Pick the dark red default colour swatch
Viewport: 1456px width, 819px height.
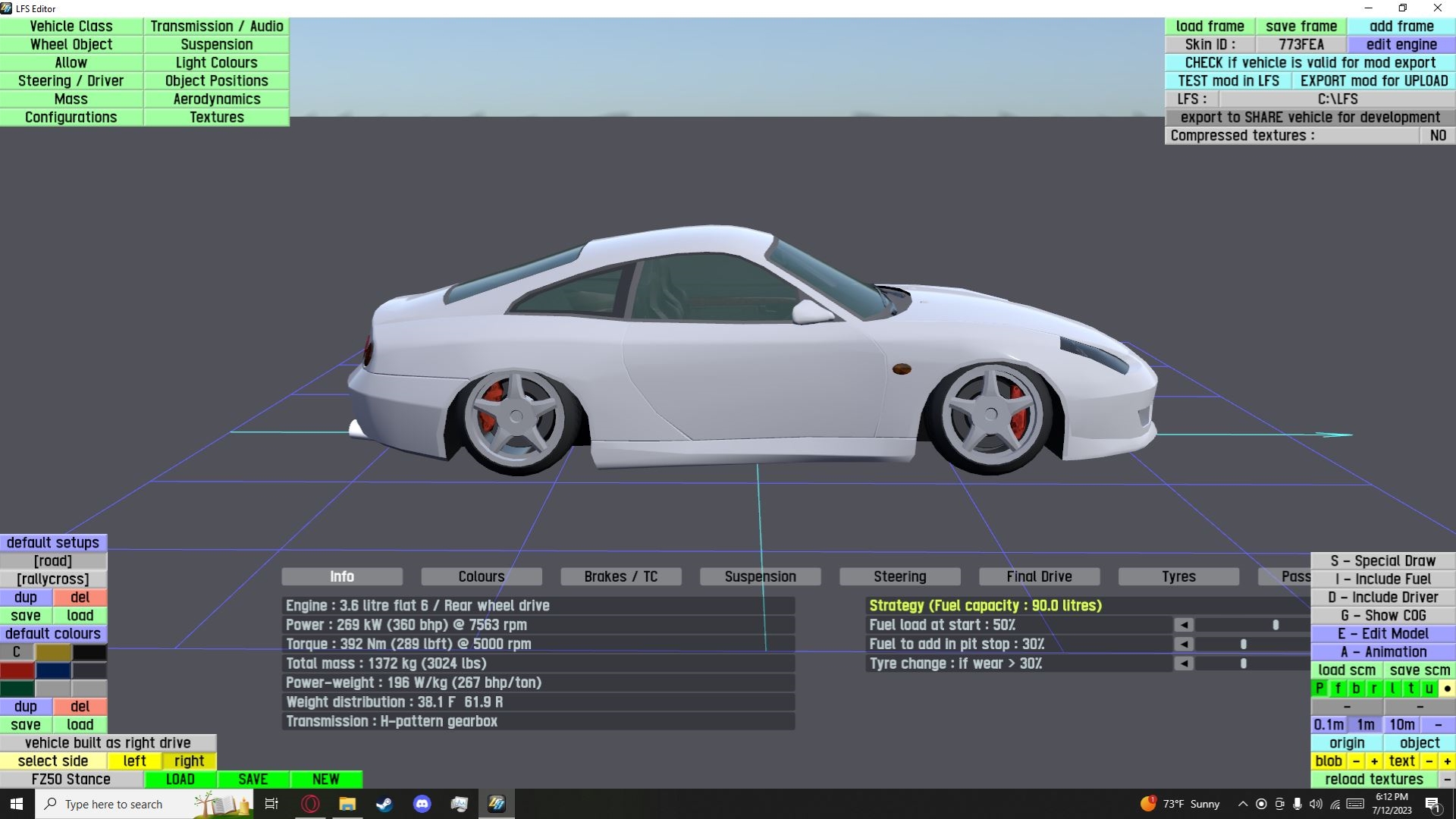17,670
